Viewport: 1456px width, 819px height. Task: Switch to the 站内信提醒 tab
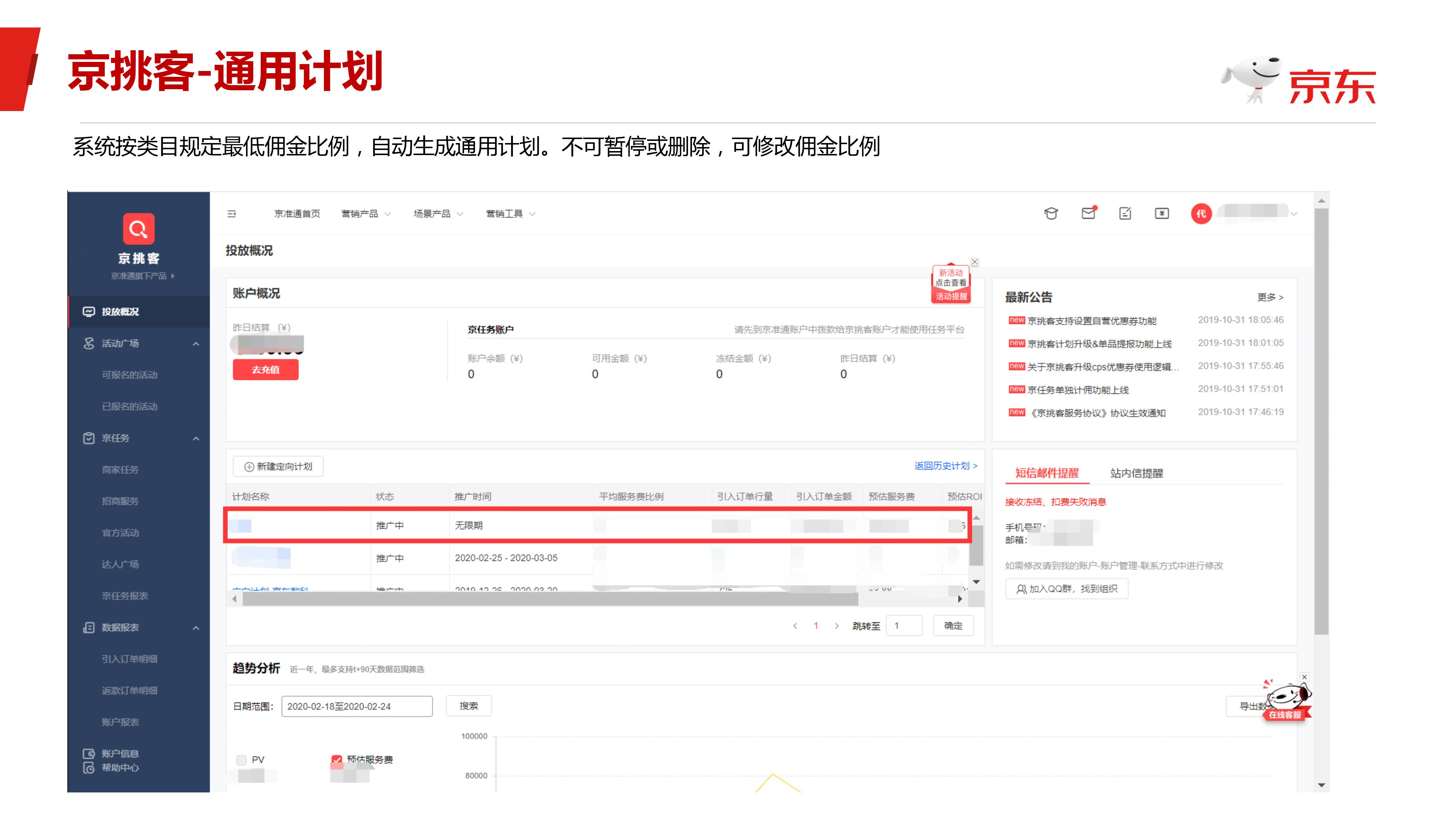click(x=1136, y=473)
